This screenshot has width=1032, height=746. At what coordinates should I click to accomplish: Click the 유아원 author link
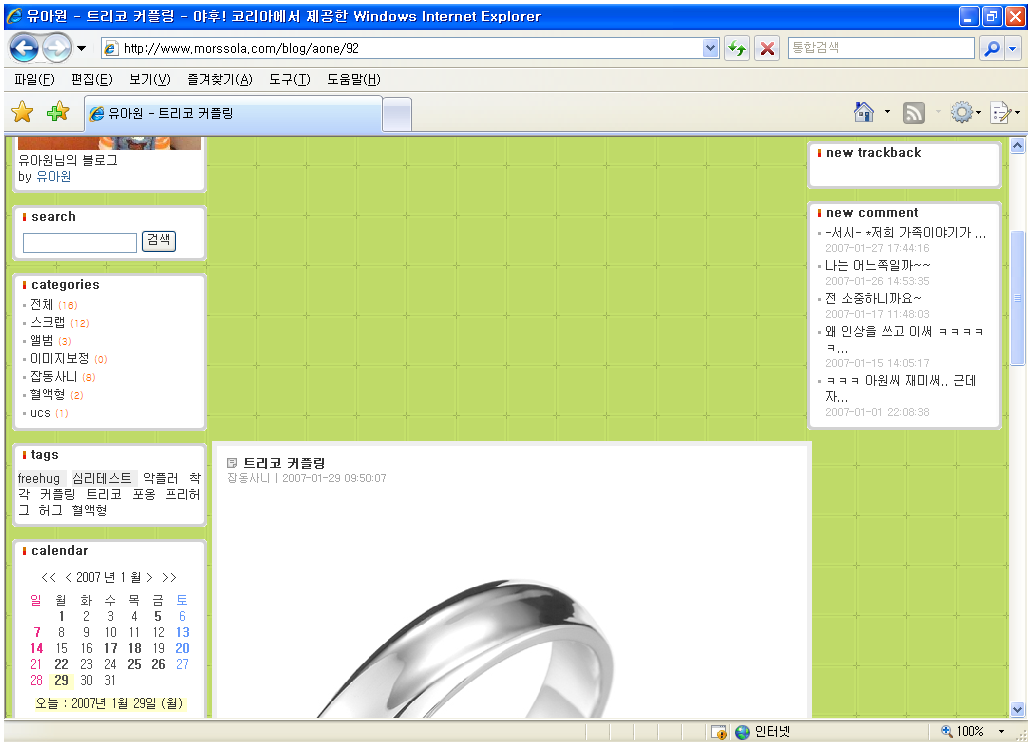pyautogui.click(x=53, y=176)
